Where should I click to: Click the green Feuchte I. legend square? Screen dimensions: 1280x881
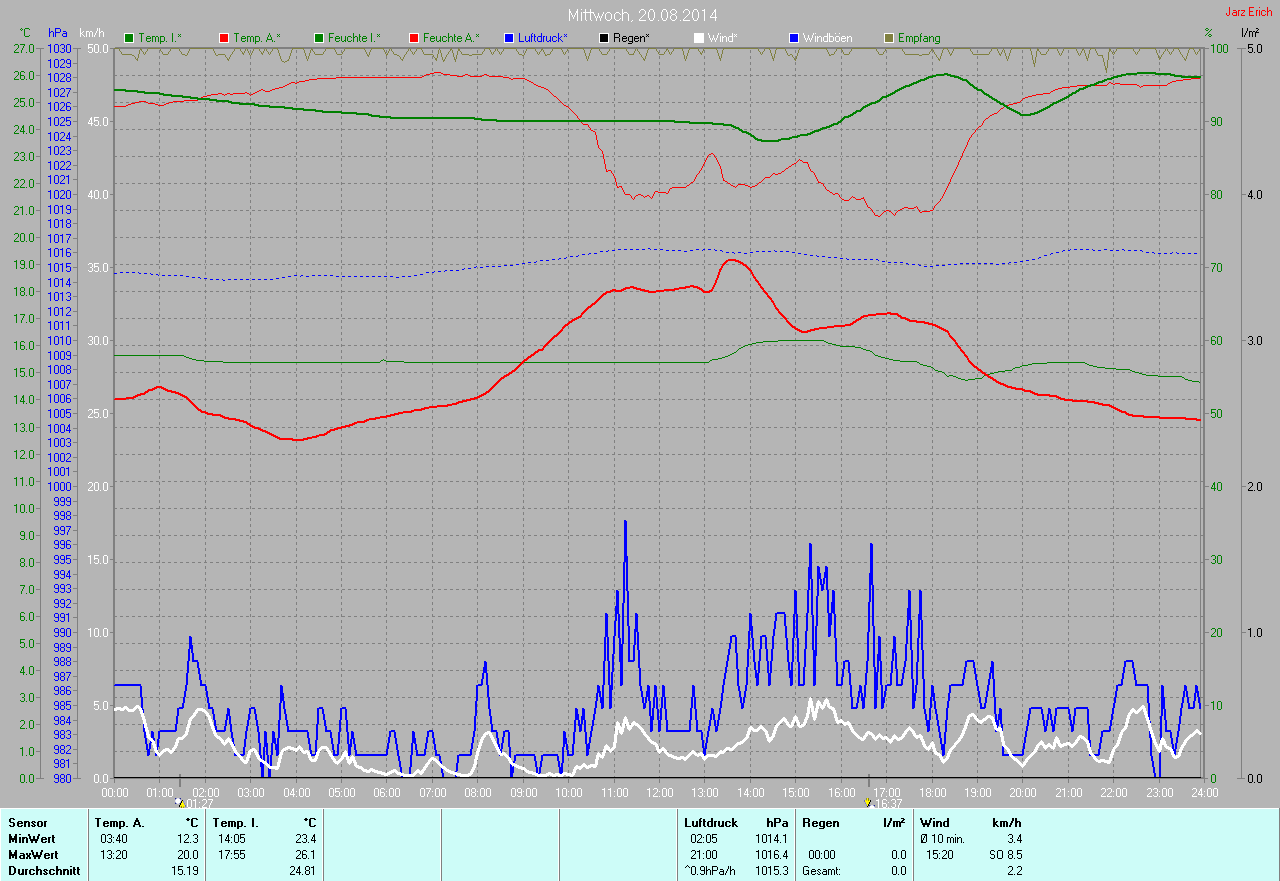(x=319, y=38)
